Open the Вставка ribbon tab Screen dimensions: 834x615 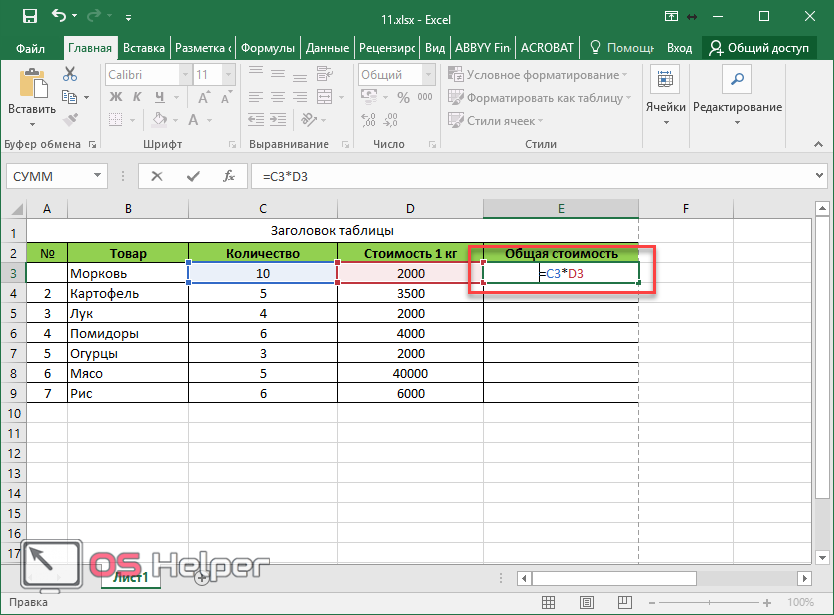[144, 47]
